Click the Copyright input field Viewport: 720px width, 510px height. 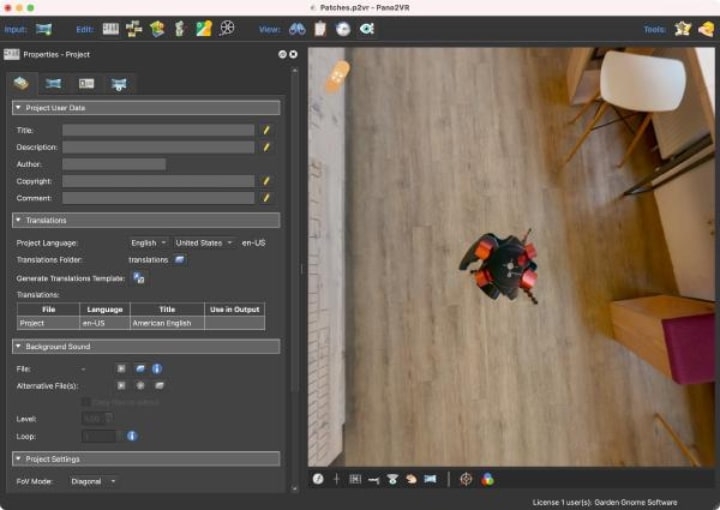158,181
